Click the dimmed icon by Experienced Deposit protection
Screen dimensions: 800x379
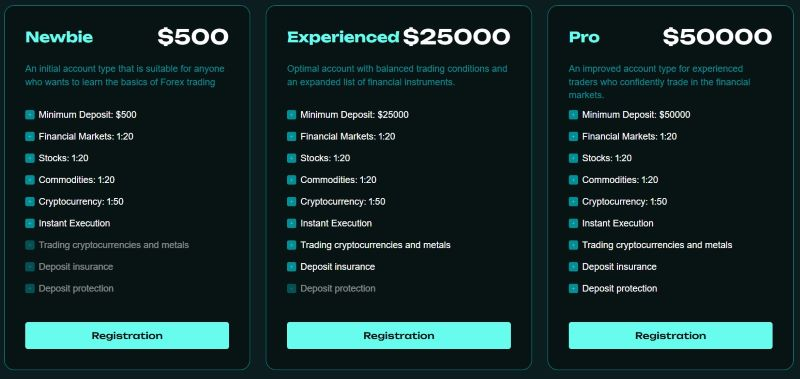(x=291, y=289)
